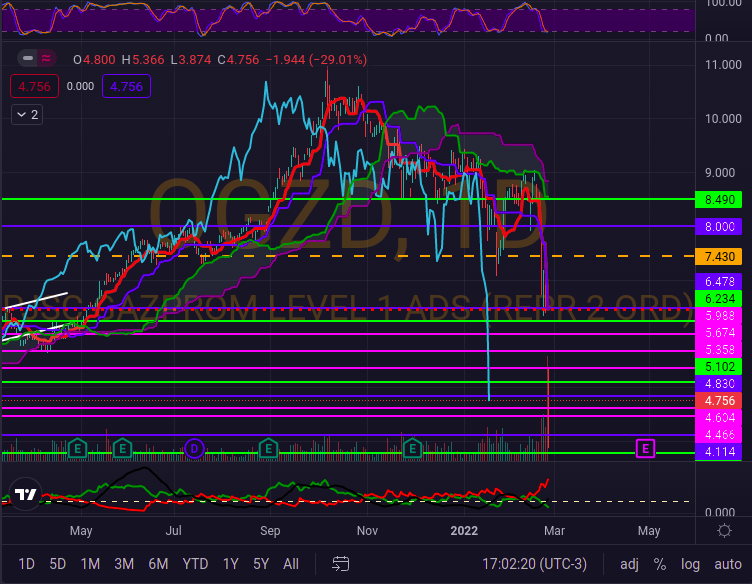The height and width of the screenshot is (584, 752).
Task: Click the purple upcoming earnings E marker
Action: pyautogui.click(x=646, y=448)
